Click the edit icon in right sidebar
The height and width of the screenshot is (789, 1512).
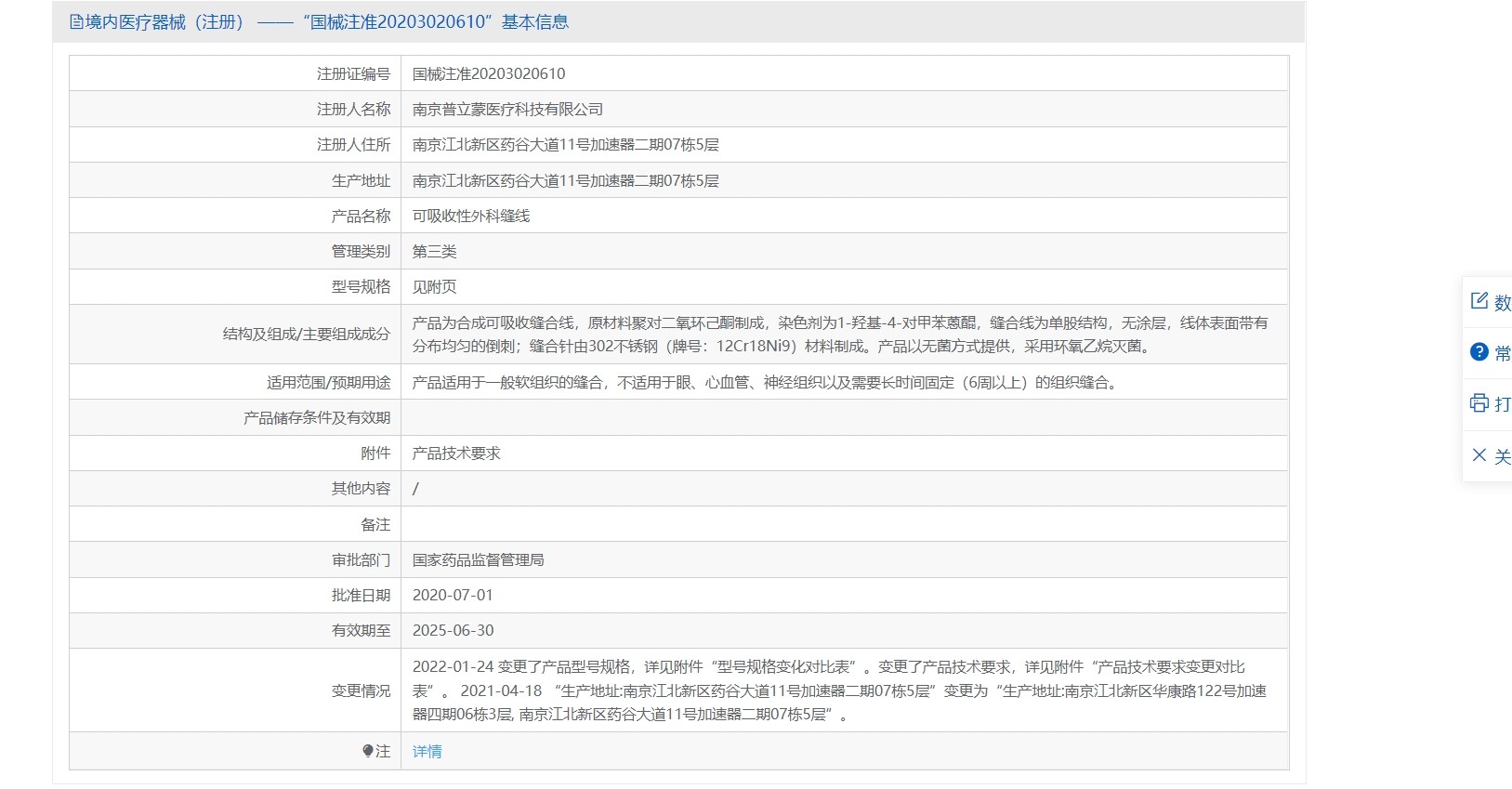[x=1479, y=300]
